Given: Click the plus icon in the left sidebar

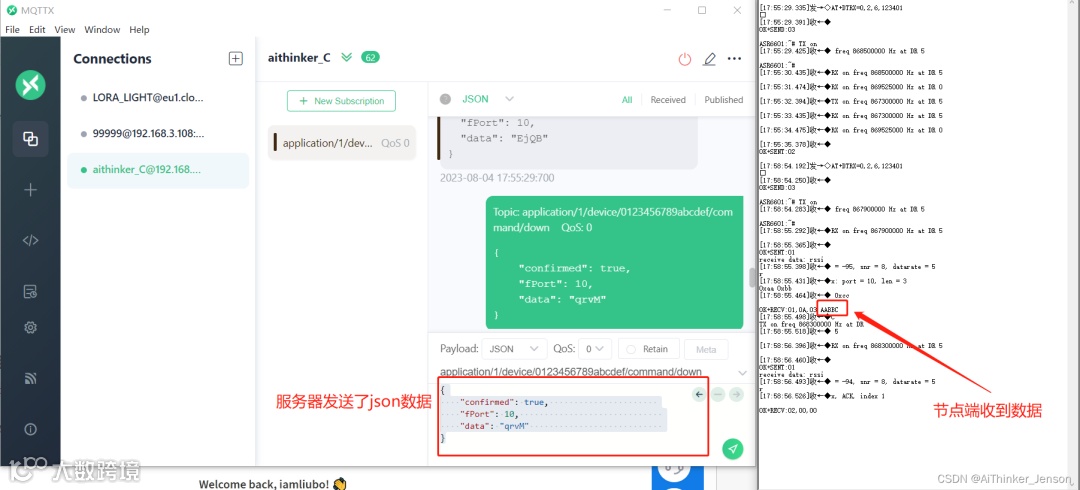Looking at the screenshot, I should coord(30,190).
